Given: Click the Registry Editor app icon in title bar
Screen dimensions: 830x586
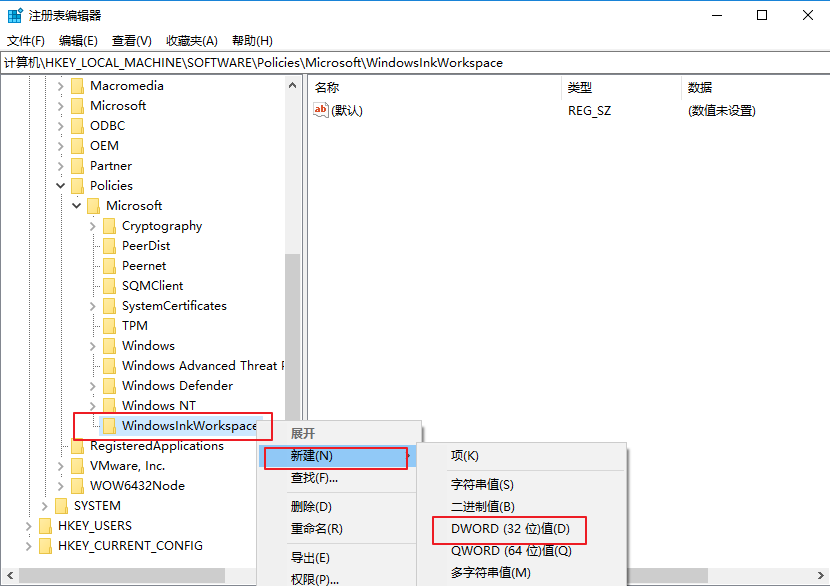Looking at the screenshot, I should tap(15, 15).
